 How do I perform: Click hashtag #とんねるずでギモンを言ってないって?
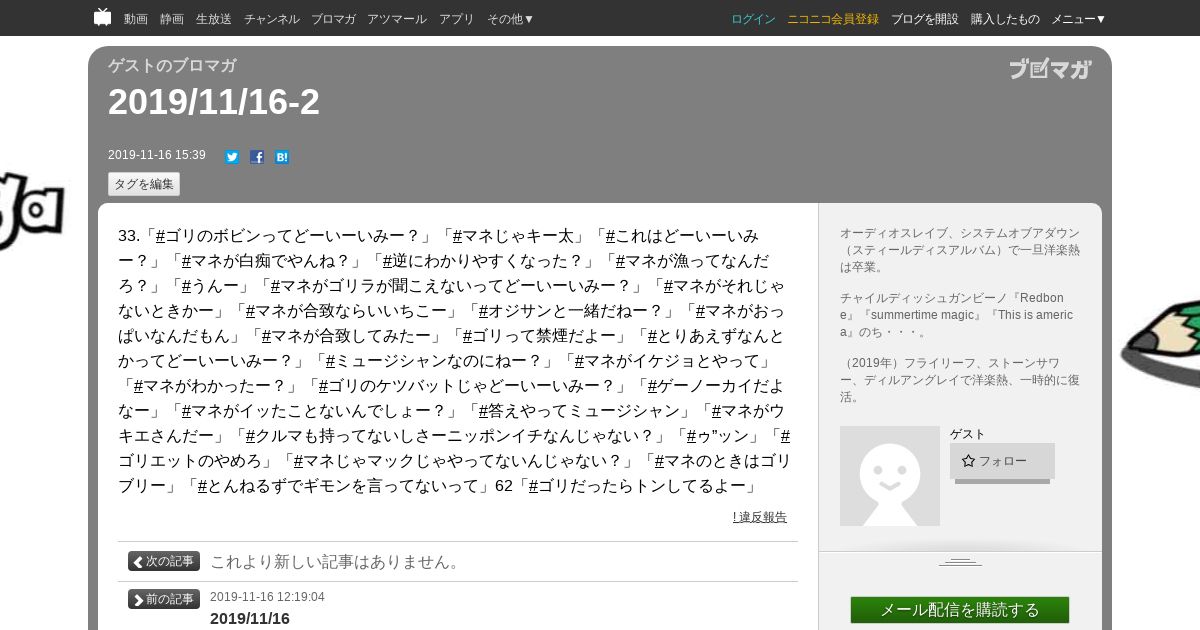click(x=338, y=486)
